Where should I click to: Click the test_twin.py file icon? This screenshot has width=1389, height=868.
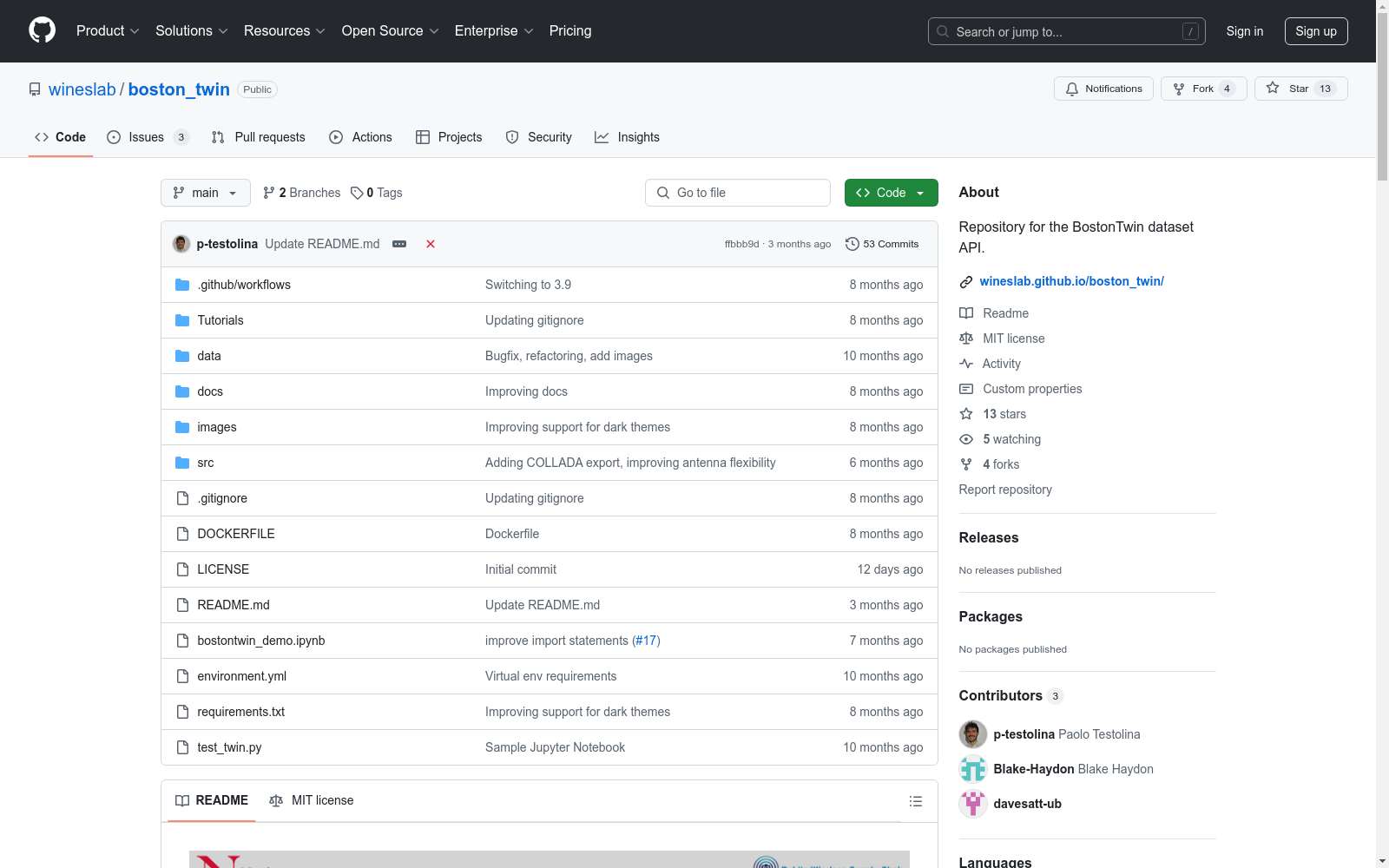182,747
